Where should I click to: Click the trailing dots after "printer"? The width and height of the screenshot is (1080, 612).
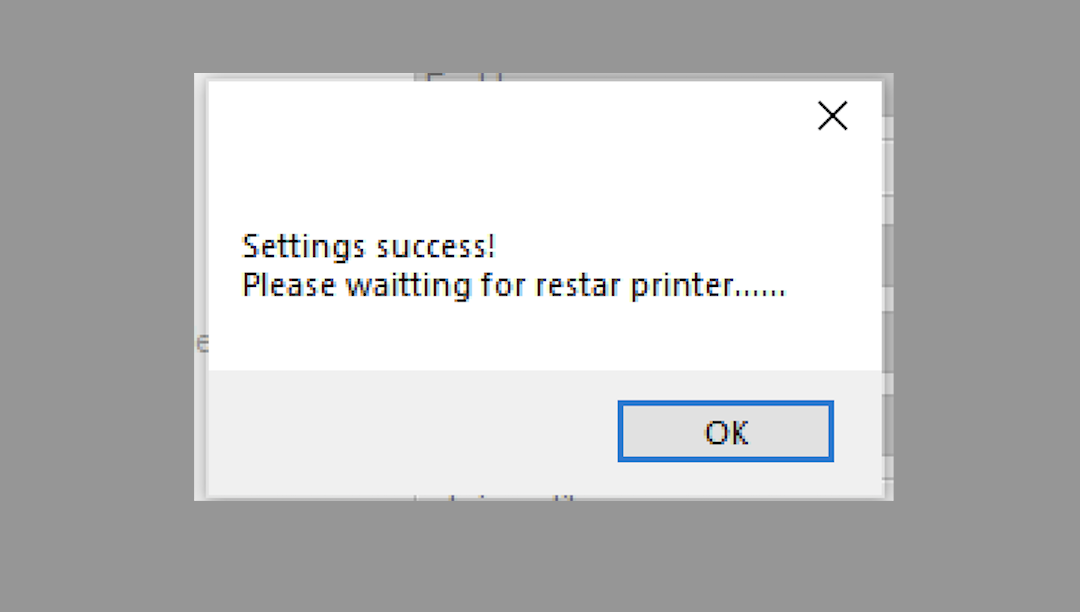click(x=761, y=290)
